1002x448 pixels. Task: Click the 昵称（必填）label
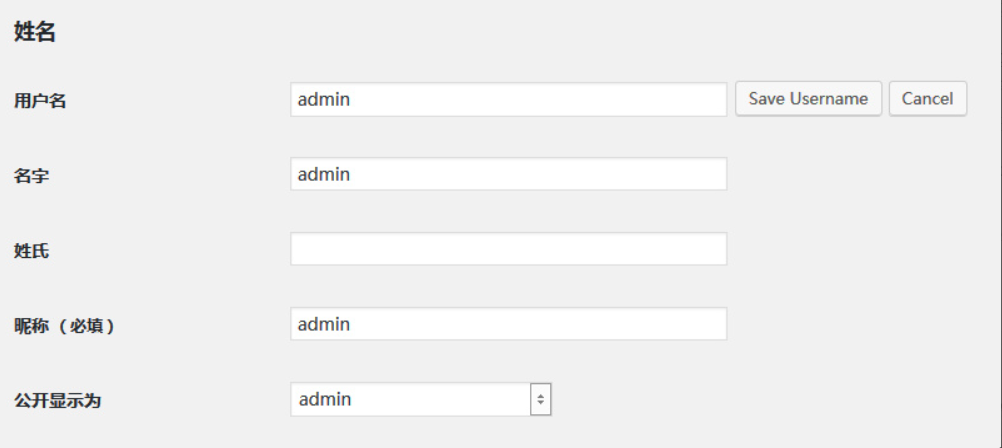(64, 325)
